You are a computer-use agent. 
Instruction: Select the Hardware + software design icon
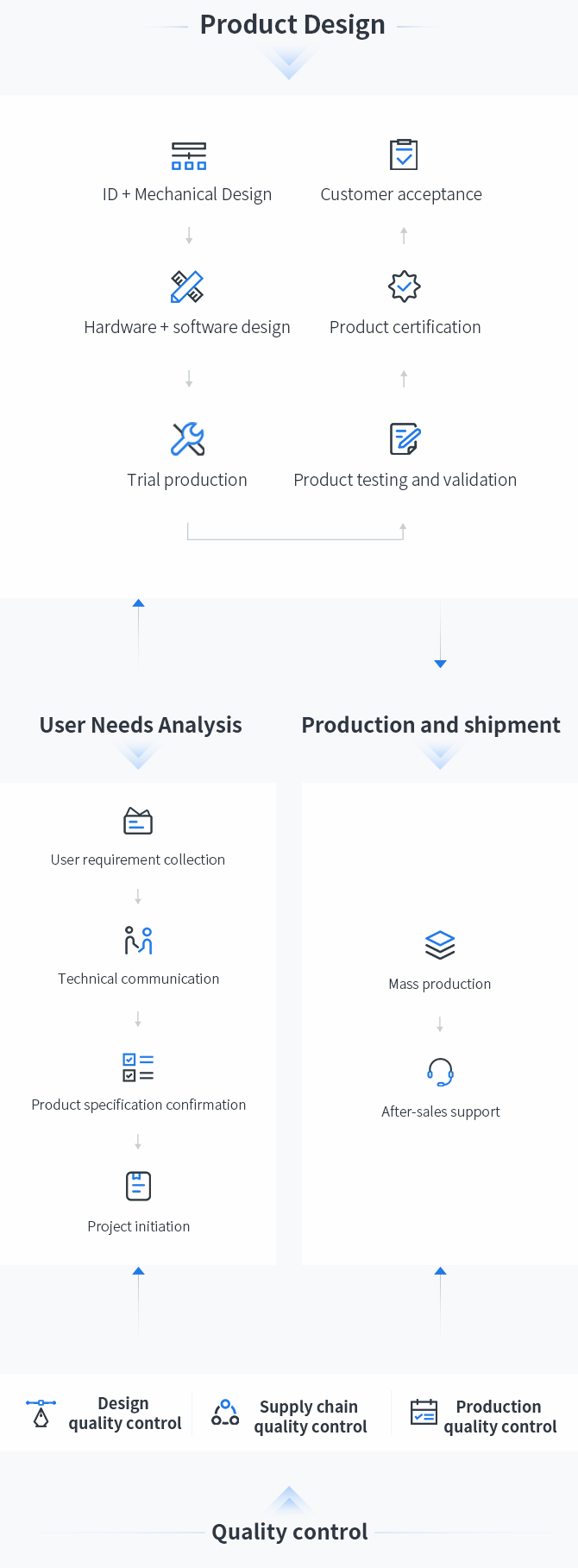tap(187, 287)
